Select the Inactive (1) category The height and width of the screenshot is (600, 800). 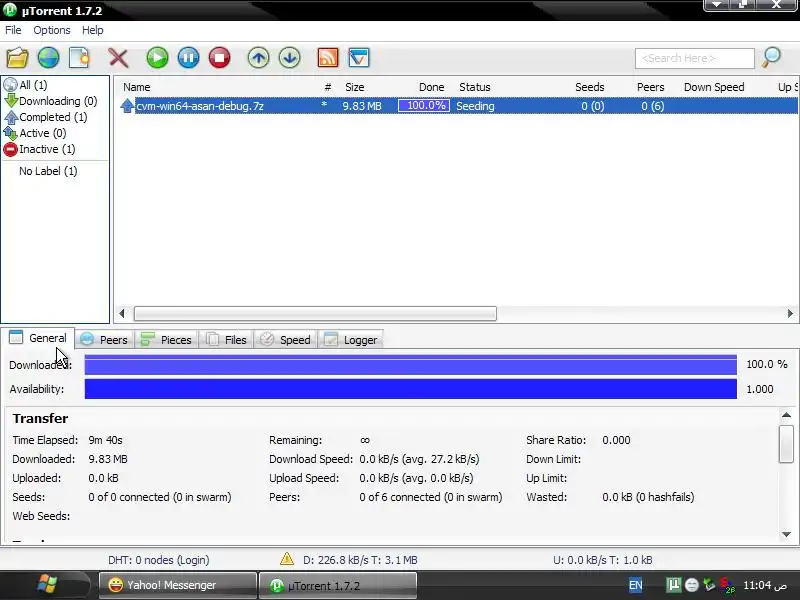click(39, 149)
